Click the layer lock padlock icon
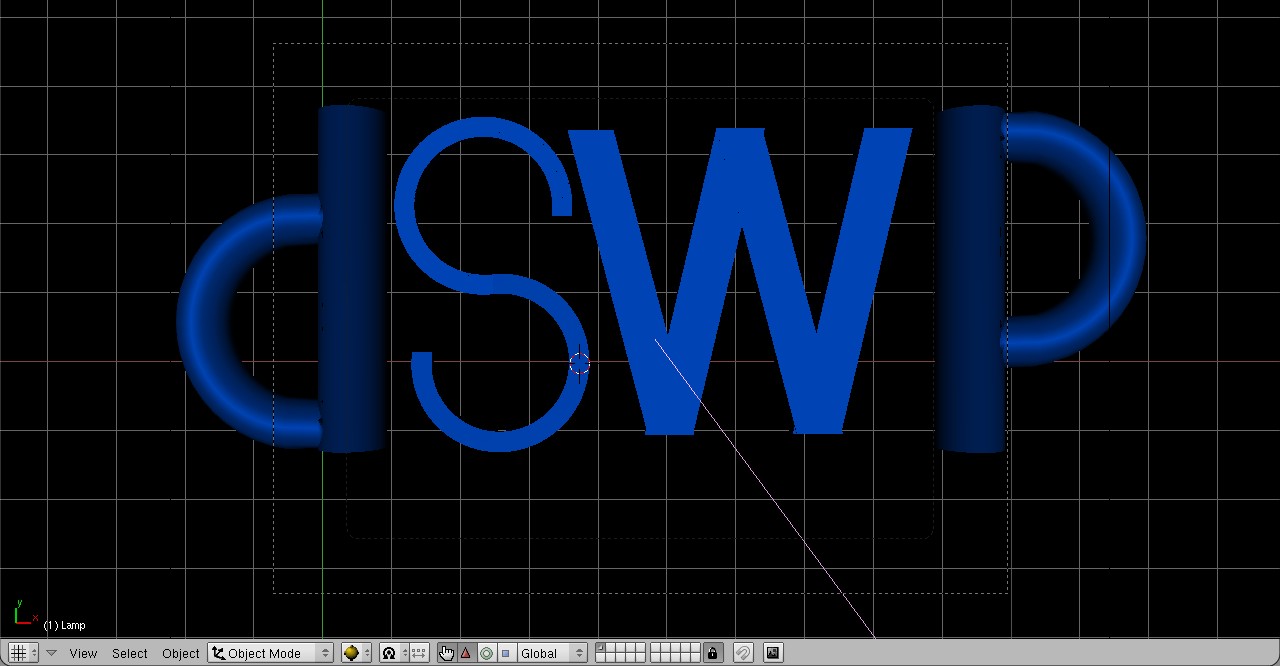Viewport: 1280px width, 666px height. point(712,653)
